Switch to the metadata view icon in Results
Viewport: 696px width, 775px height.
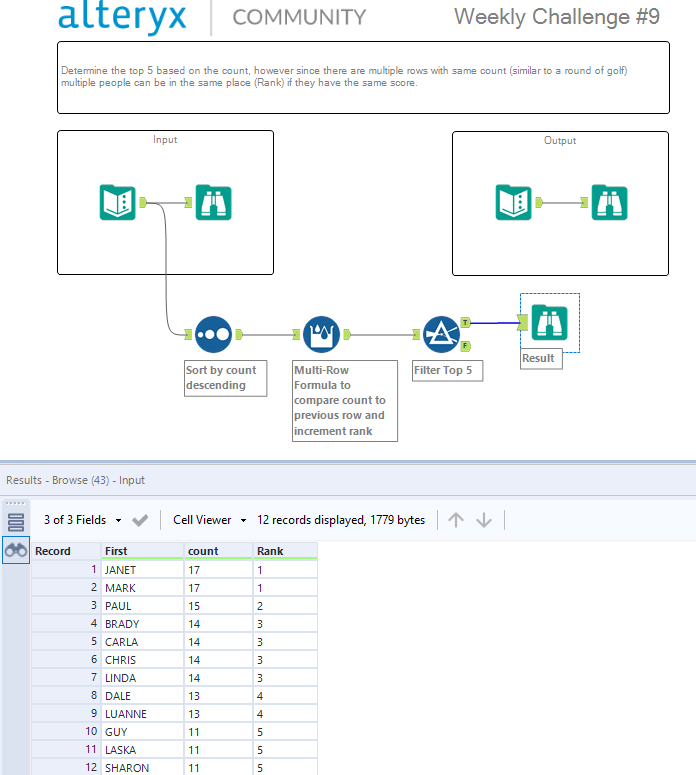click(x=16, y=522)
